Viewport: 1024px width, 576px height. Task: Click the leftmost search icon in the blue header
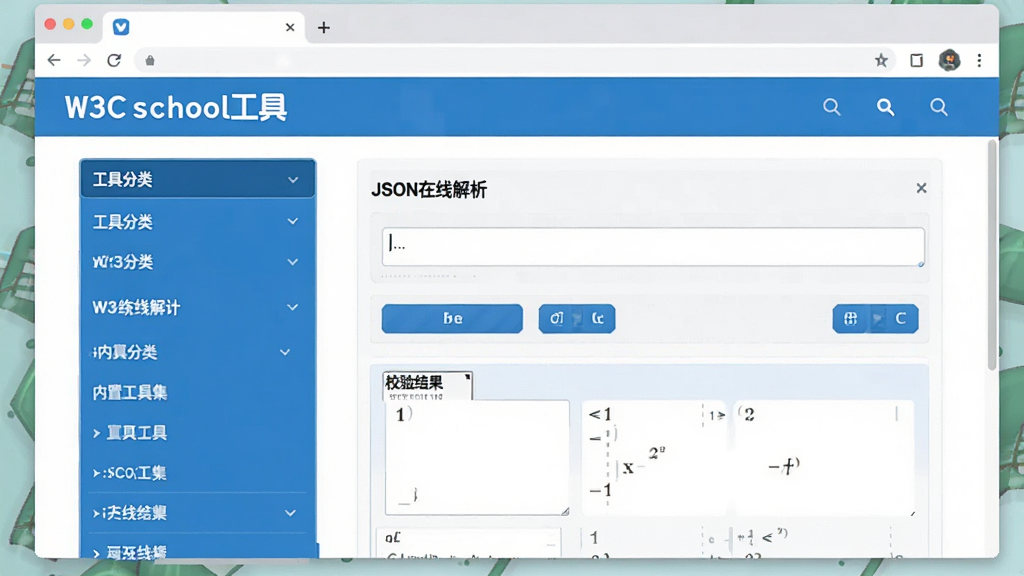click(831, 107)
